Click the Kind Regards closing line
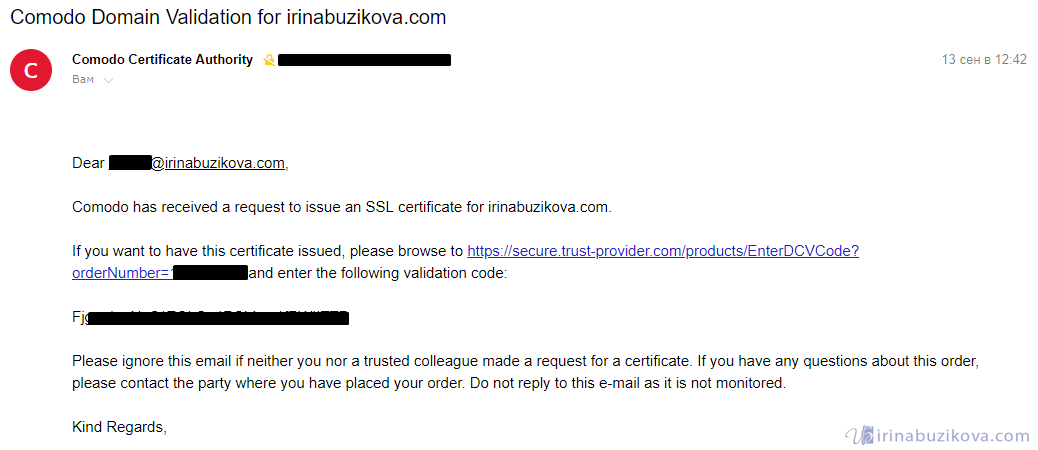Screen dimensions: 1038x450 119,427
